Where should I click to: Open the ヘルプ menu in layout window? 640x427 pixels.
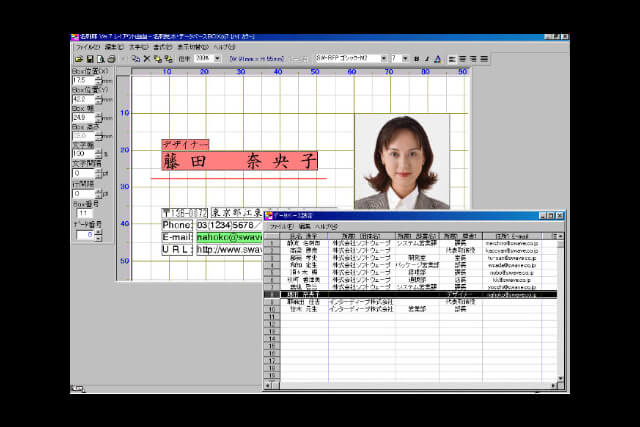[224, 47]
